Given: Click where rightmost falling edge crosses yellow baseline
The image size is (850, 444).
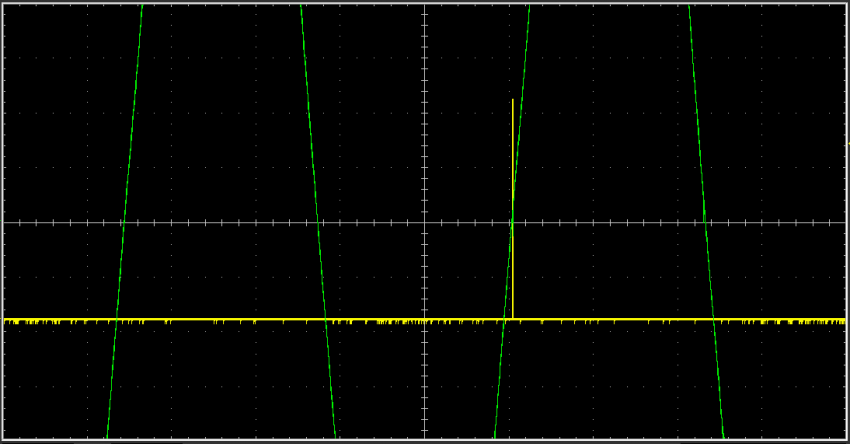Looking at the screenshot, I should tap(713, 320).
